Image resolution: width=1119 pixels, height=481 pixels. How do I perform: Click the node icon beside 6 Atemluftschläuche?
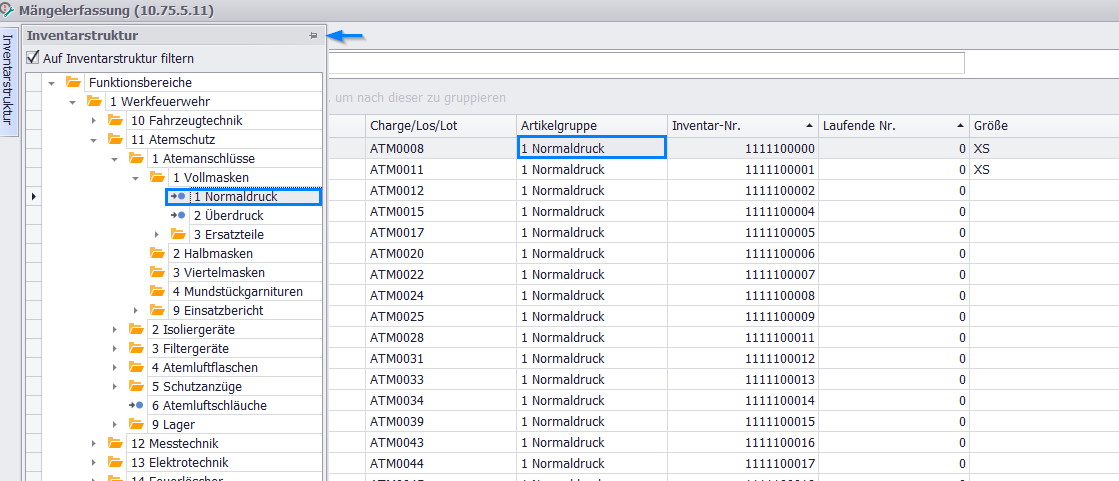click(x=136, y=406)
